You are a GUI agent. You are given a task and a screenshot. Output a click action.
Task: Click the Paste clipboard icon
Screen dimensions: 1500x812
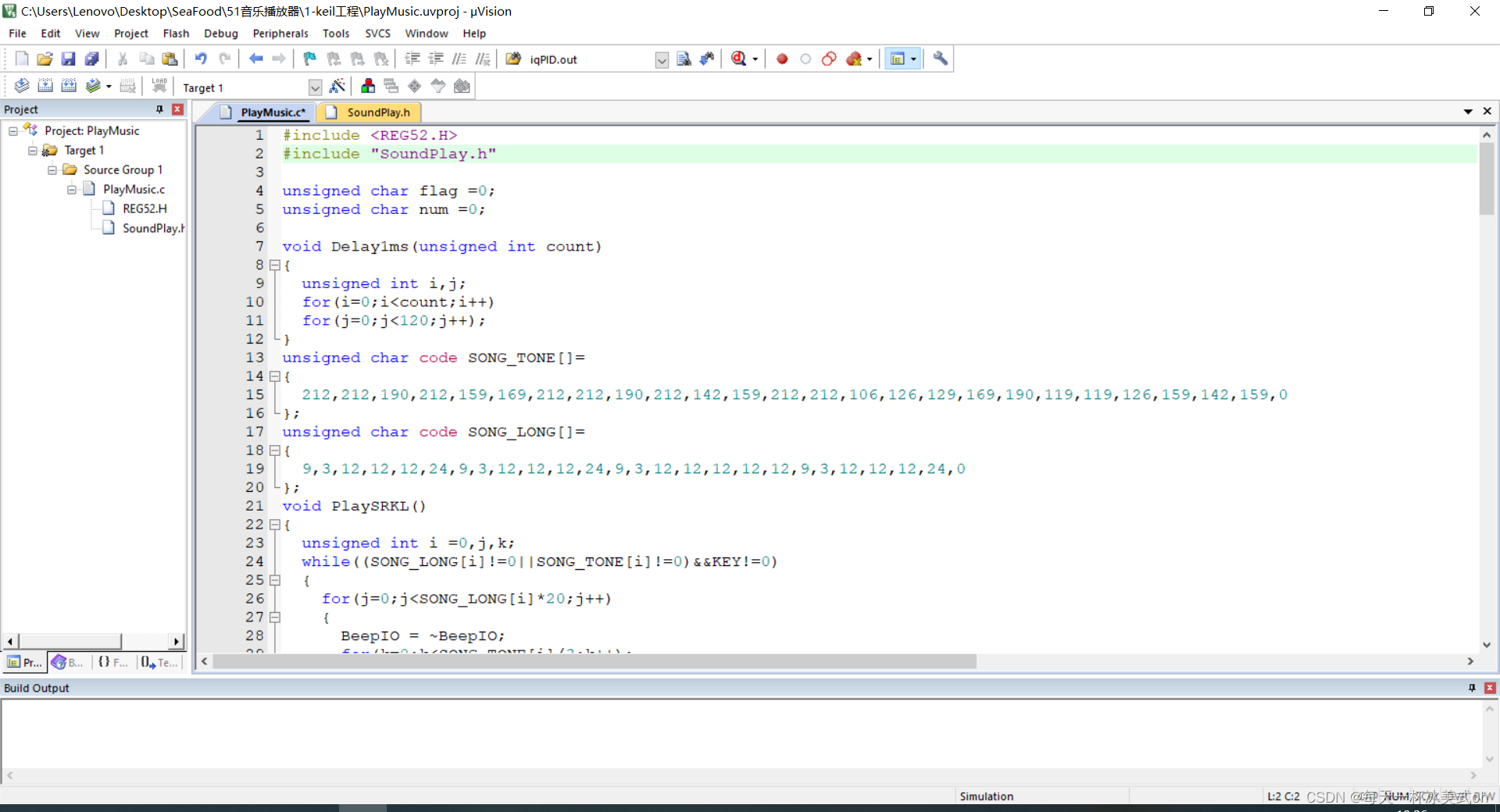click(170, 59)
